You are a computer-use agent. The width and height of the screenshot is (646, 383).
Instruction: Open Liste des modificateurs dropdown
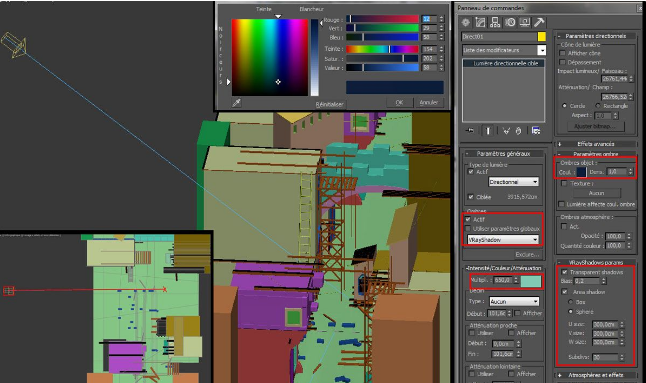coord(504,50)
